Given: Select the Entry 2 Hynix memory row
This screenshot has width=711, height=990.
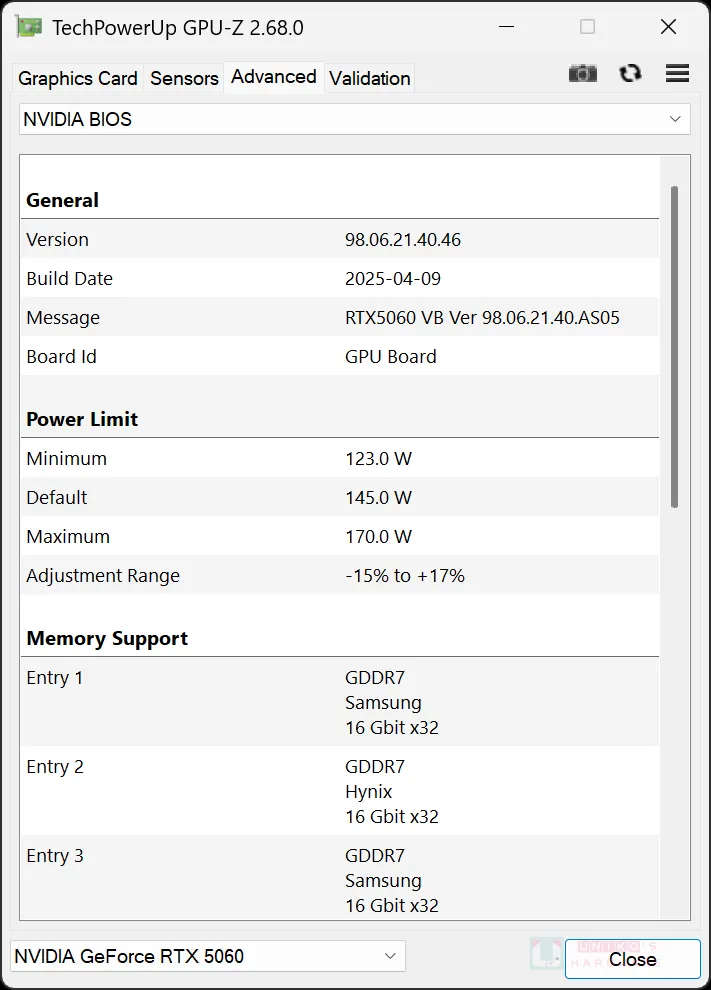Looking at the screenshot, I should [x=340, y=791].
